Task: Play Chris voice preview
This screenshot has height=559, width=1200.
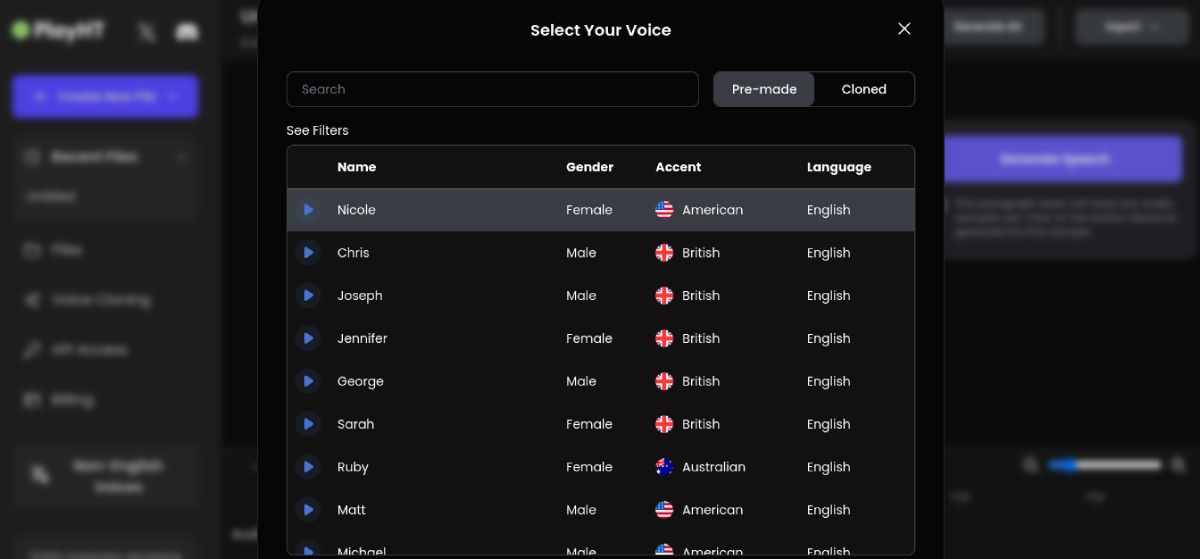Action: [x=308, y=253]
